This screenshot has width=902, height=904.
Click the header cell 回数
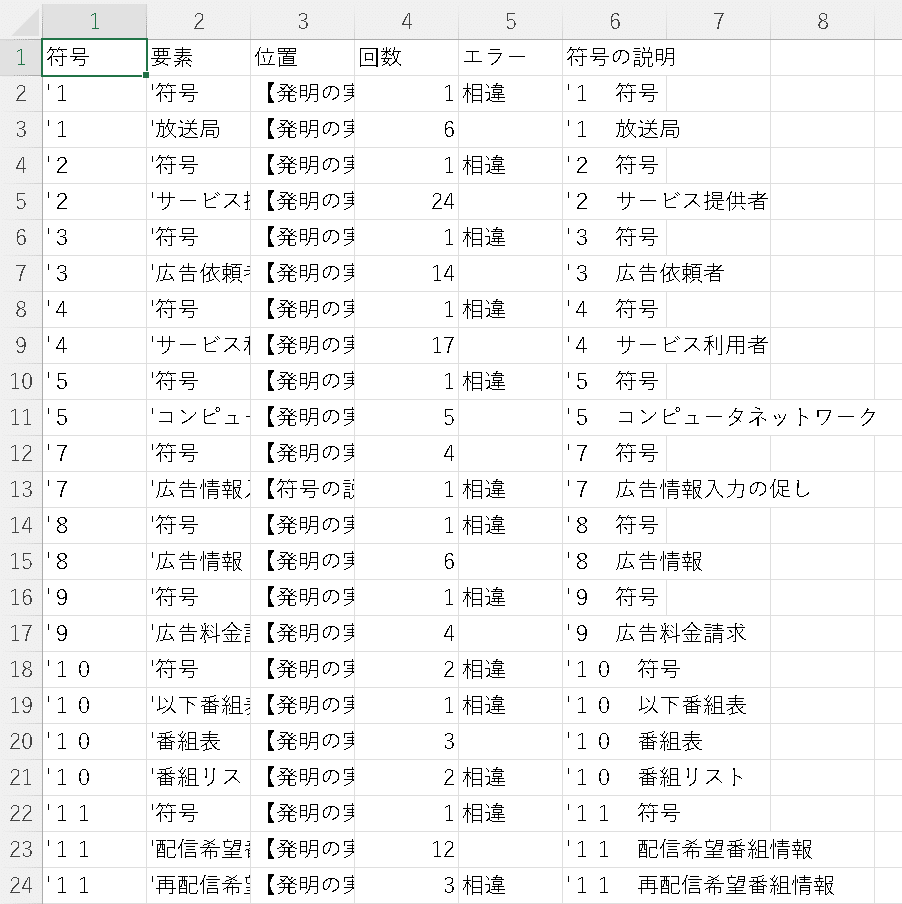[x=407, y=57]
